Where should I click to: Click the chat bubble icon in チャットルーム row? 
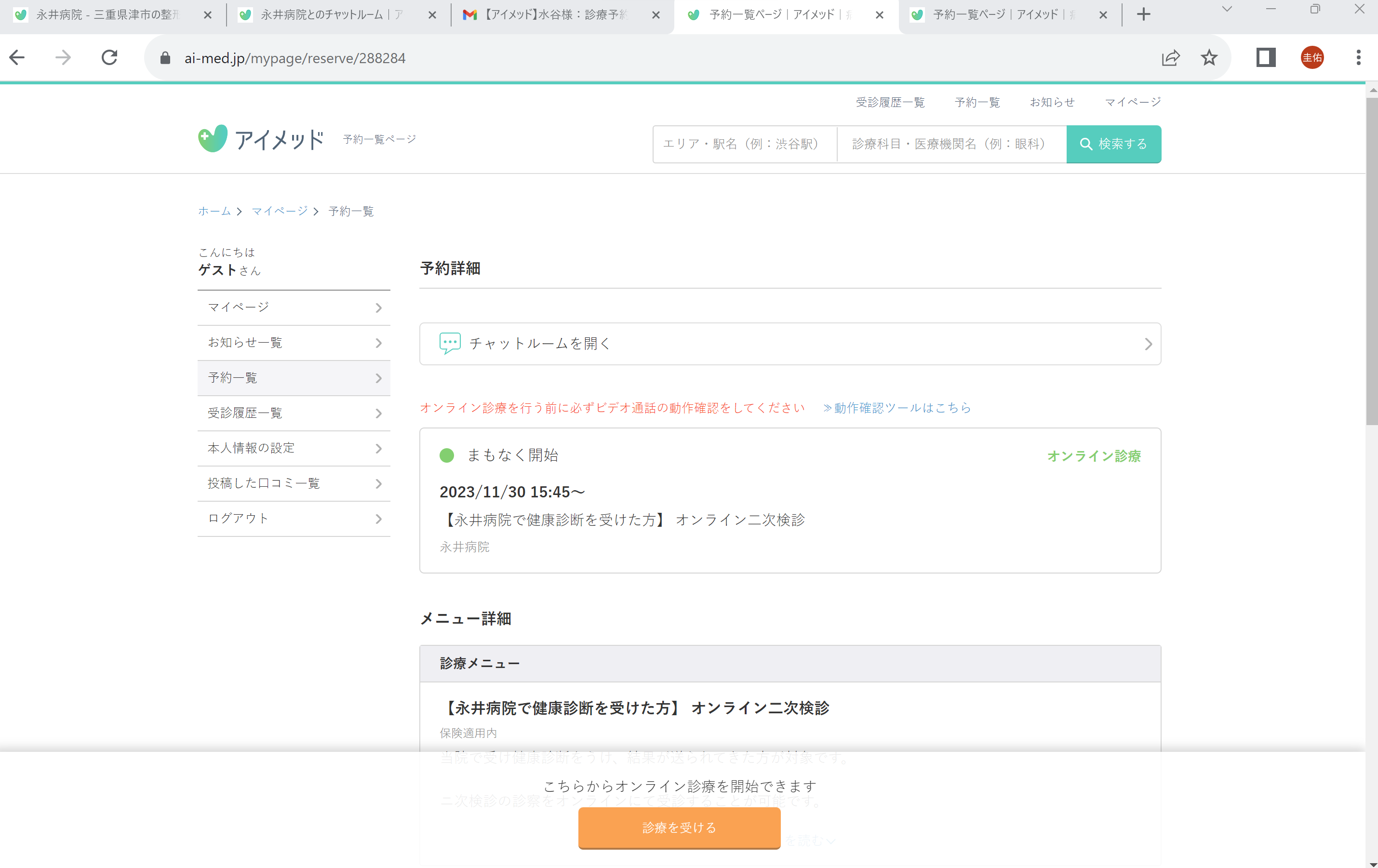pos(450,343)
